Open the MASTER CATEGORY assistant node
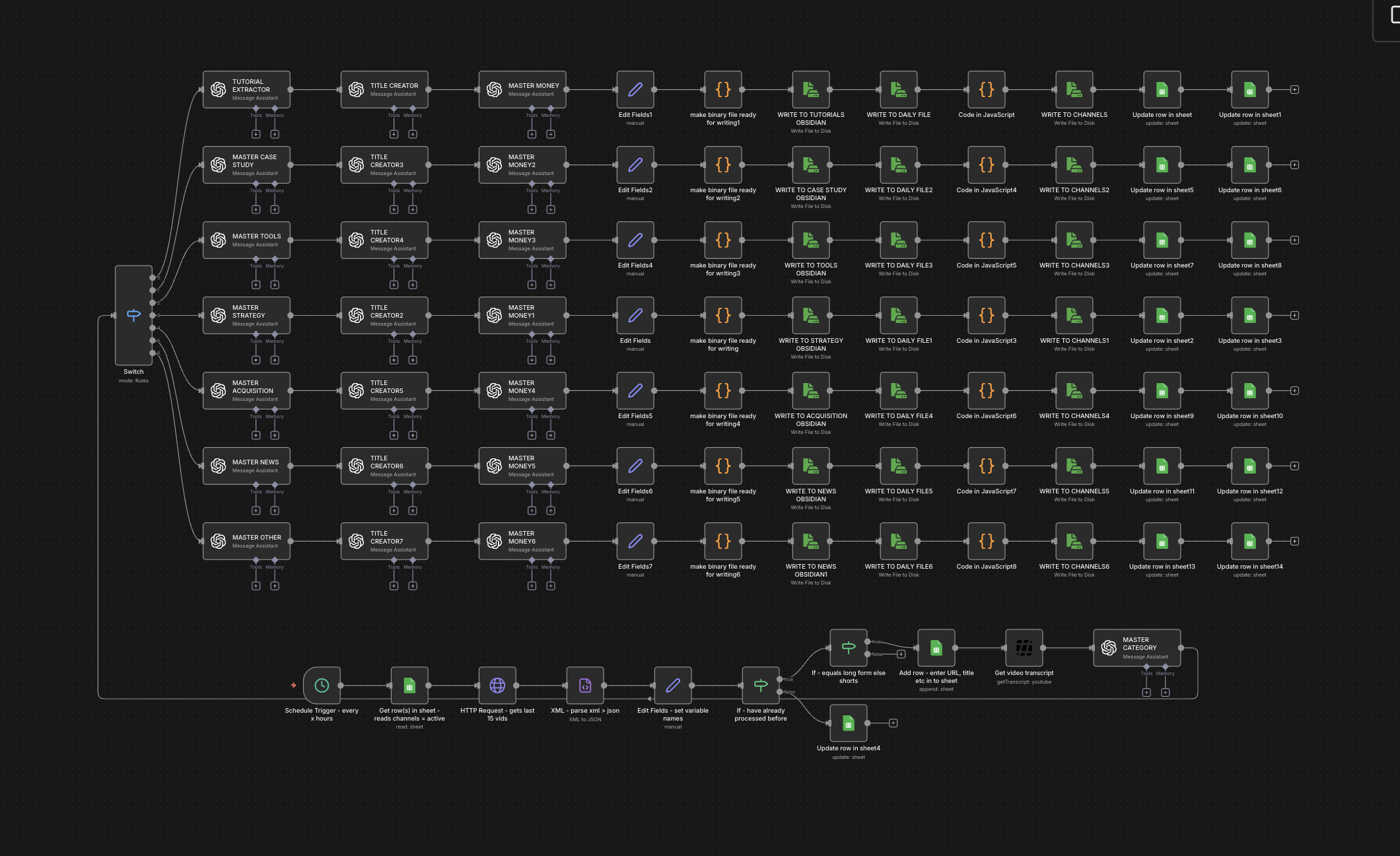Screen dimensions: 1400x856 pyautogui.click(x=1137, y=647)
